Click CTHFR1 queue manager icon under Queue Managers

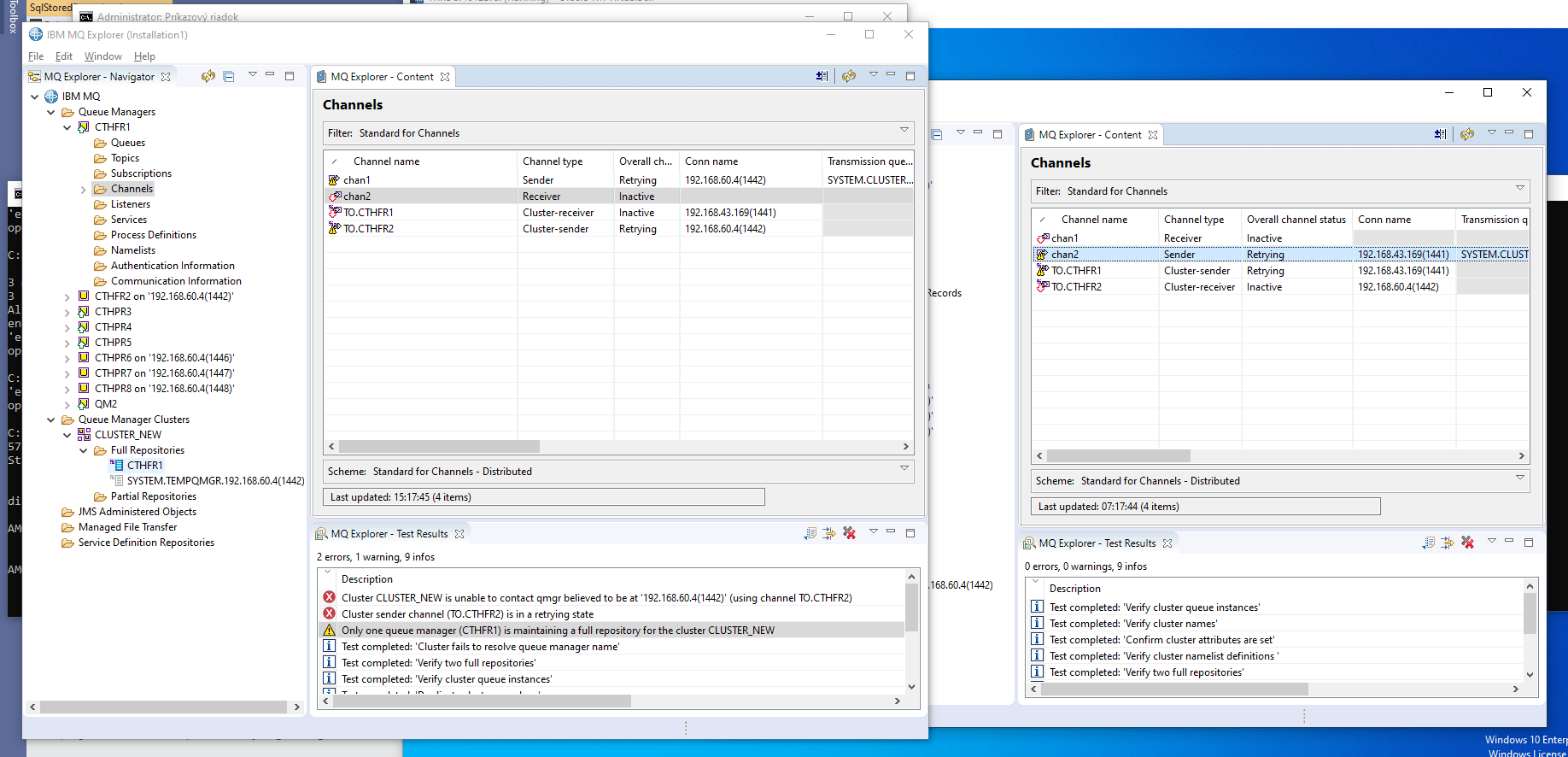84,127
